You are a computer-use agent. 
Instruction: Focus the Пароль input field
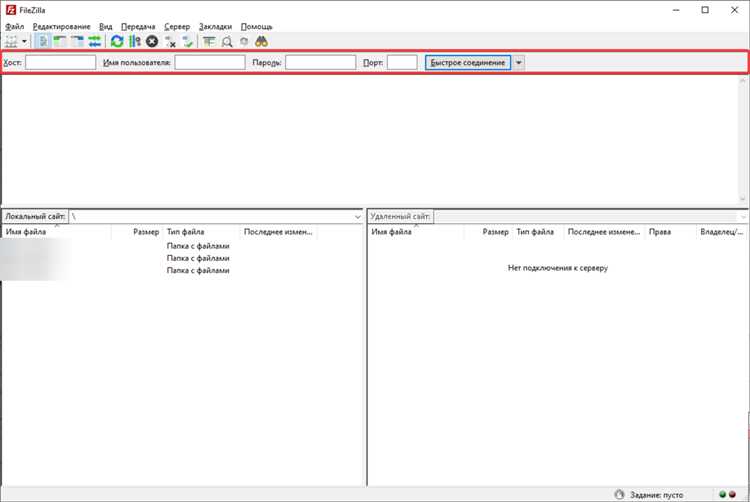pyautogui.click(x=320, y=62)
